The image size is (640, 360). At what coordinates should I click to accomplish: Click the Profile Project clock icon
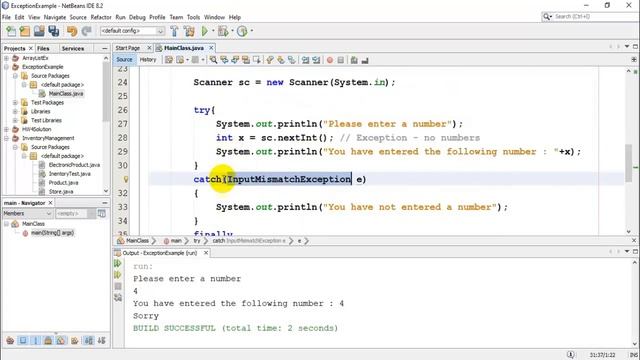point(242,31)
